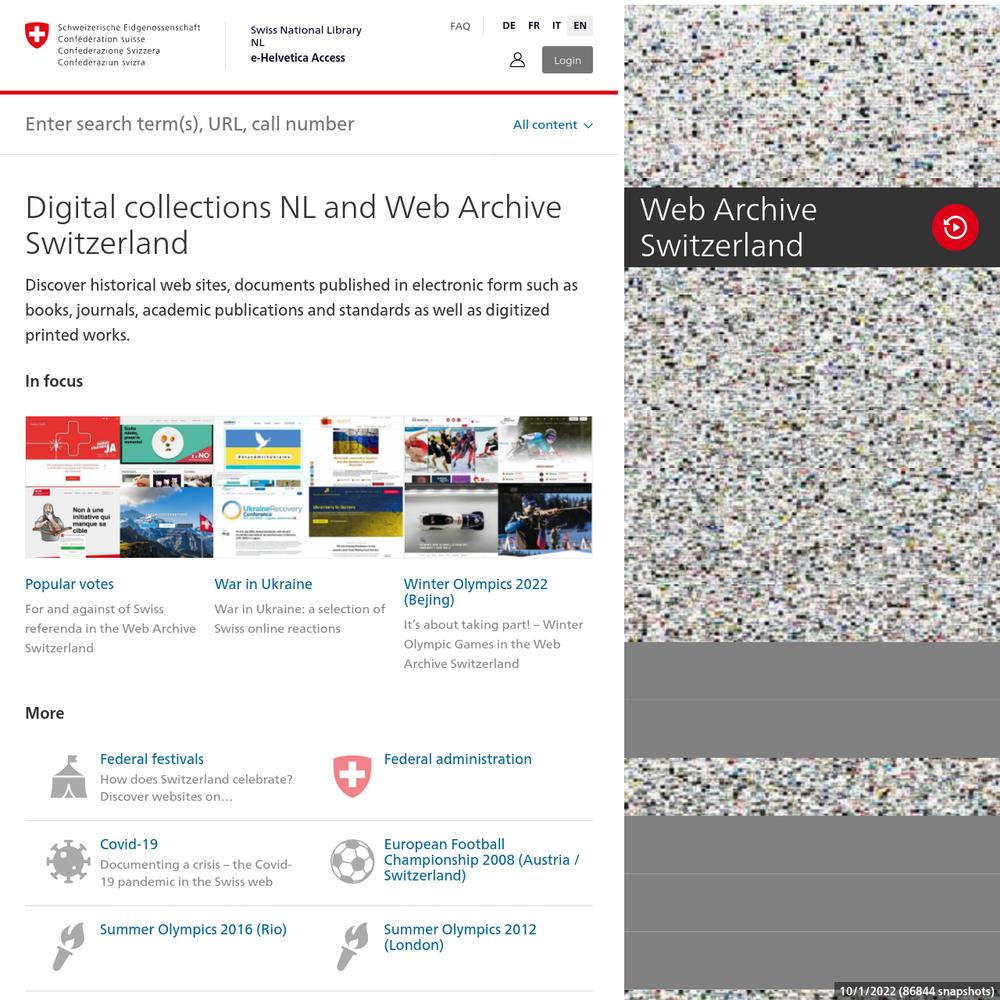The height and width of the screenshot is (1000, 1000).
Task: Click the Swiss Confederation coat of arms logo
Action: point(36,35)
